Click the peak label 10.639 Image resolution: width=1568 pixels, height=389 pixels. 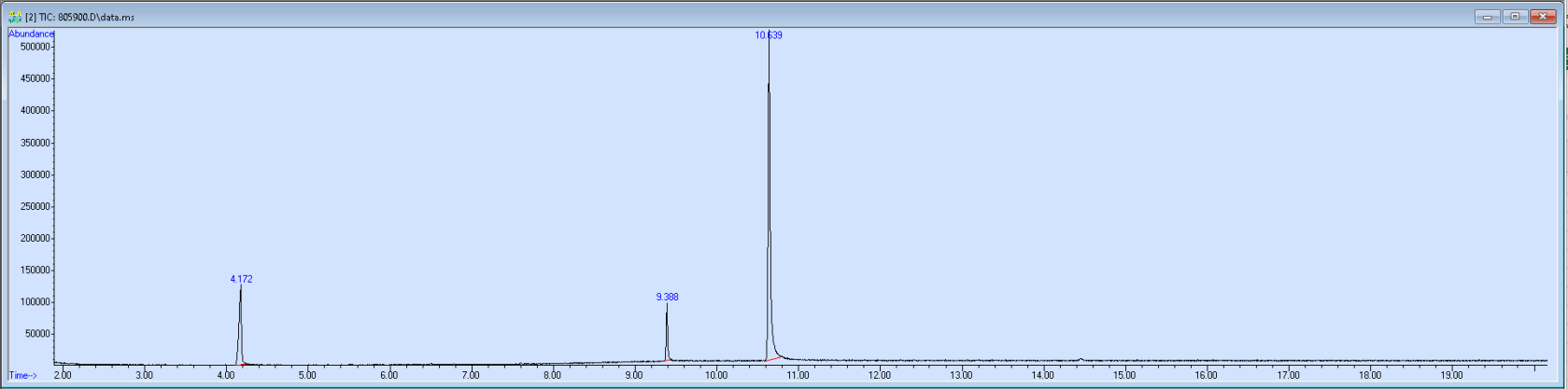pos(769,35)
